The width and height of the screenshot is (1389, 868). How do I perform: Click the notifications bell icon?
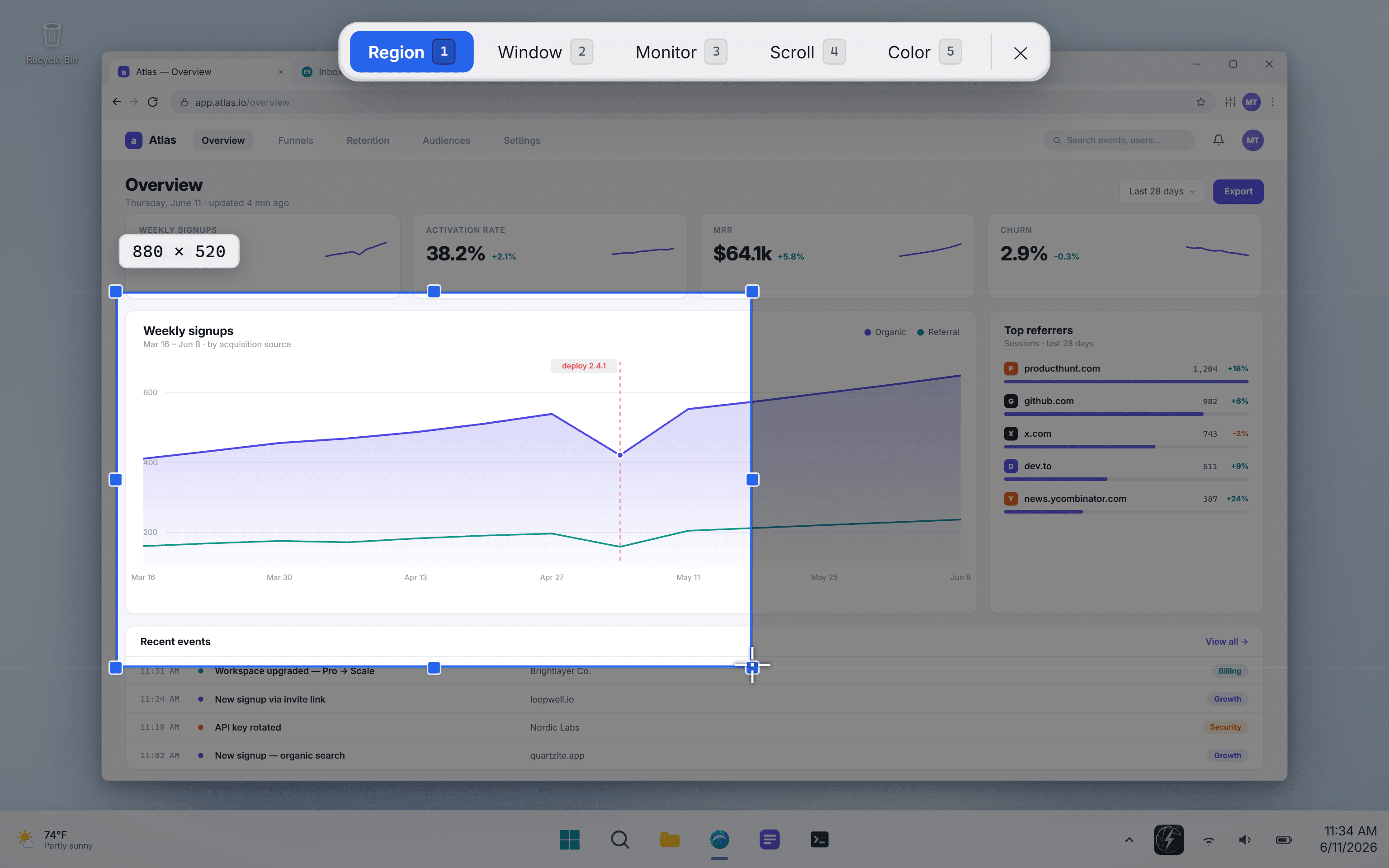tap(1219, 140)
